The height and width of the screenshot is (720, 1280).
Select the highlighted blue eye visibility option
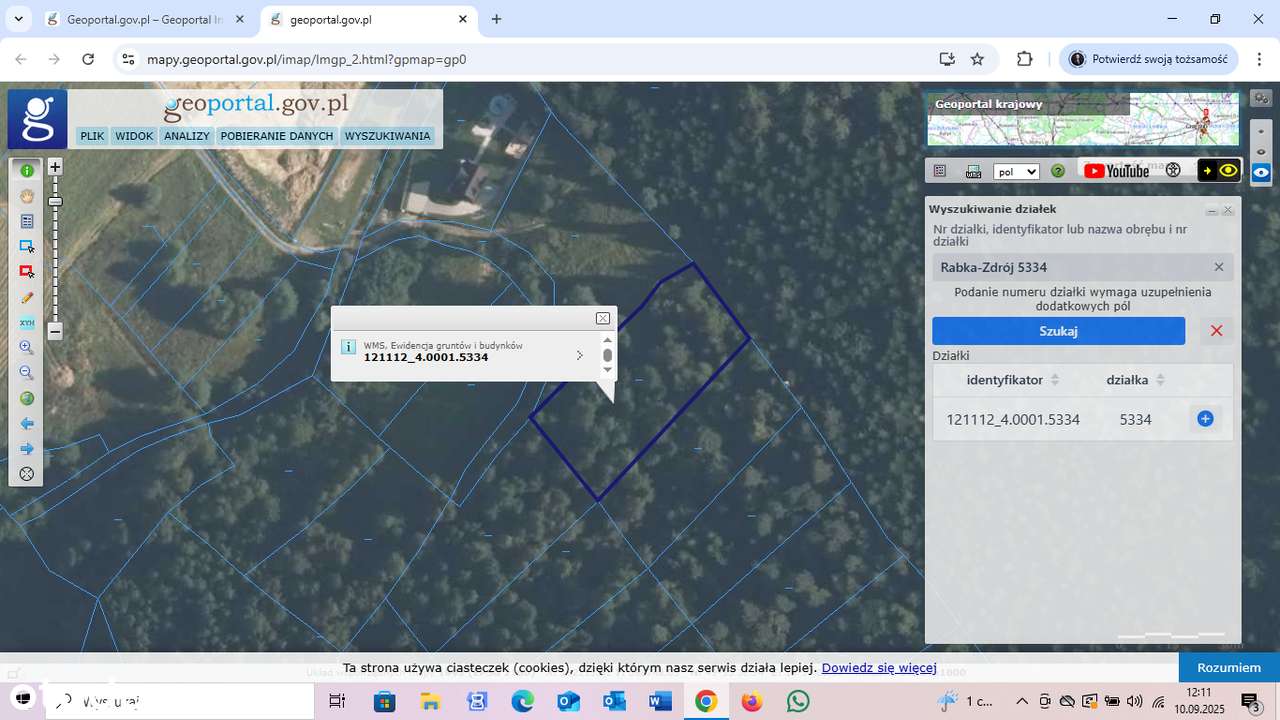tap(1262, 173)
